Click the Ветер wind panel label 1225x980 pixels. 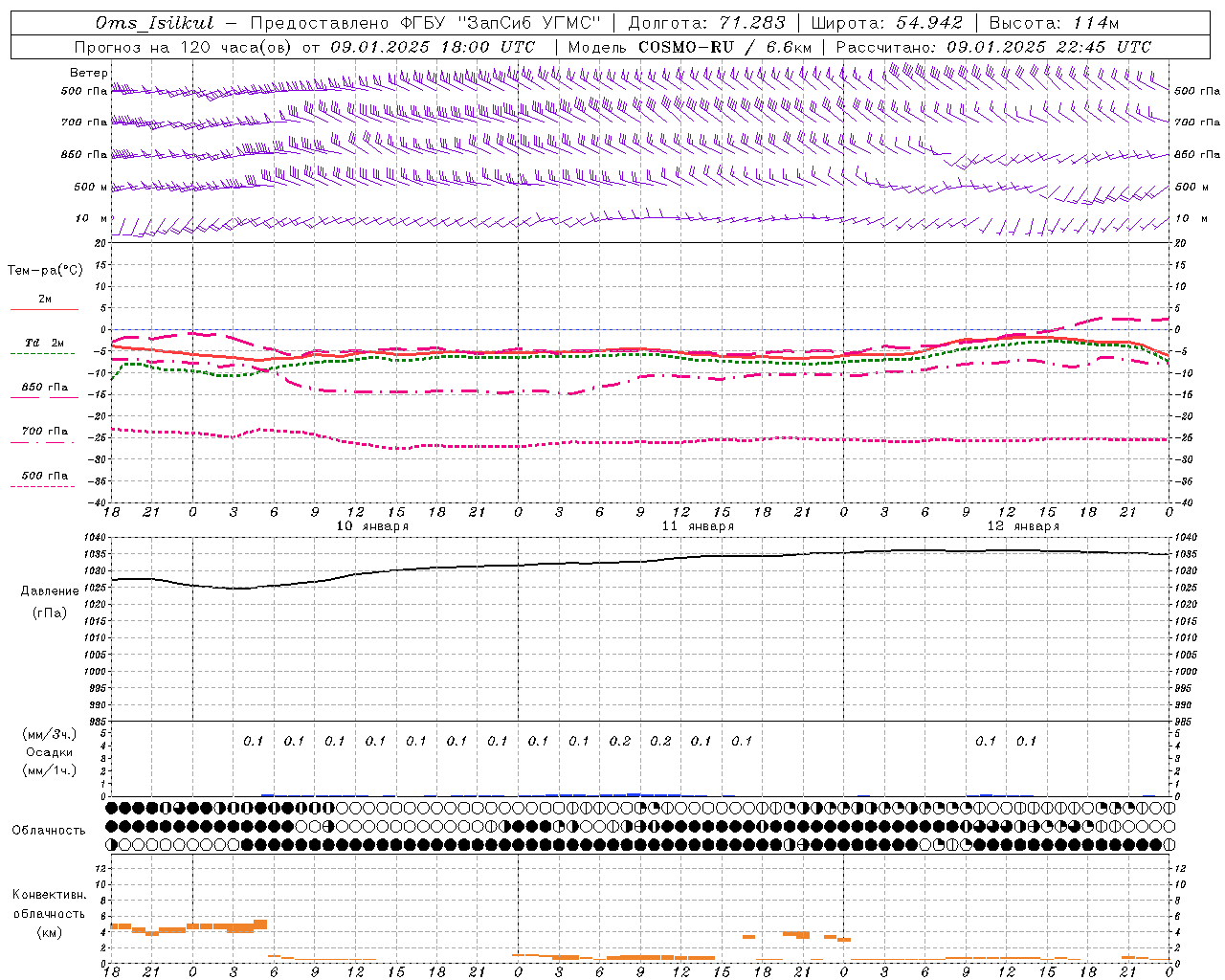(x=89, y=73)
